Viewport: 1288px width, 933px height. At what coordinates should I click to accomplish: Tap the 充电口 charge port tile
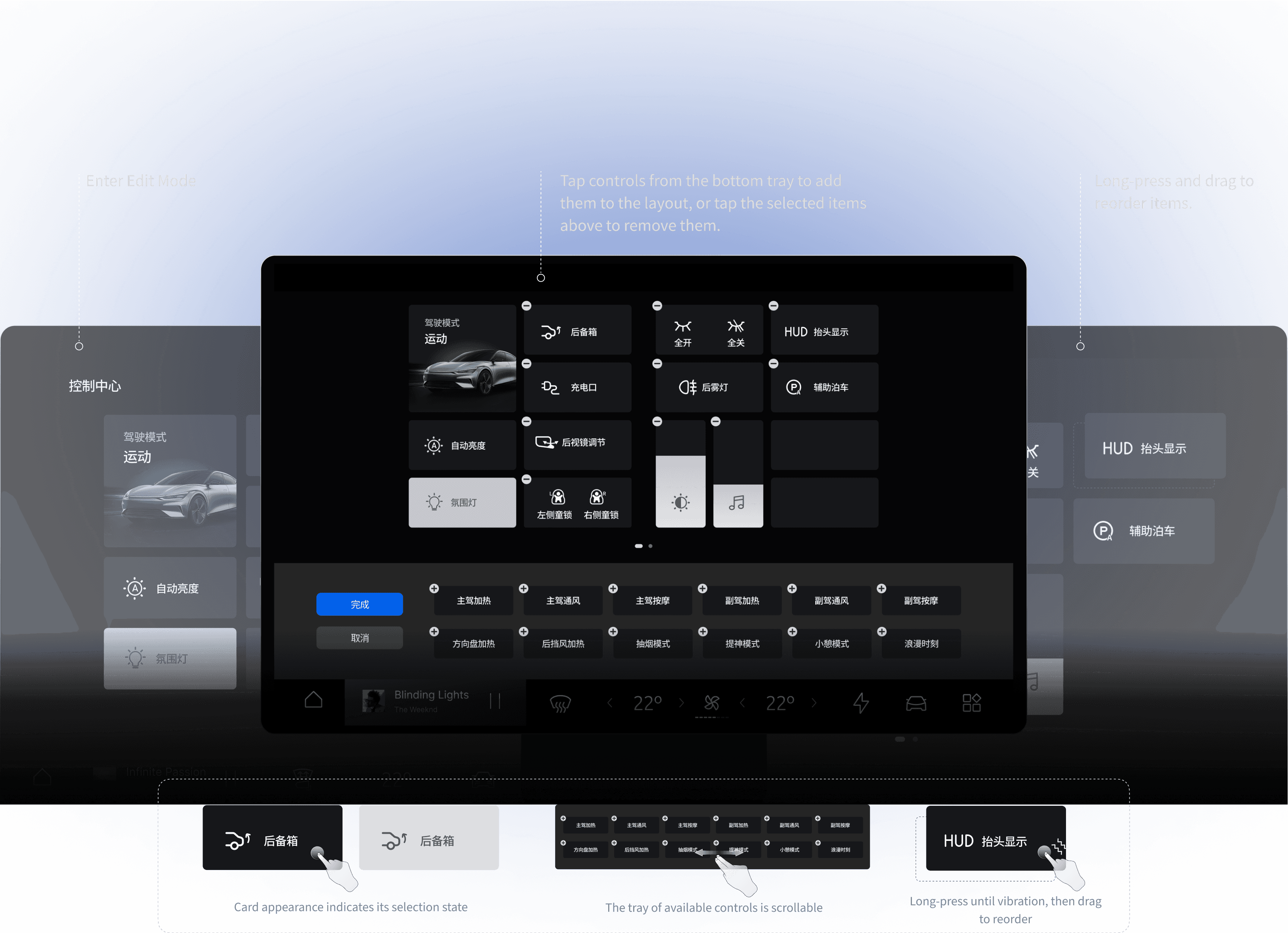(x=578, y=387)
